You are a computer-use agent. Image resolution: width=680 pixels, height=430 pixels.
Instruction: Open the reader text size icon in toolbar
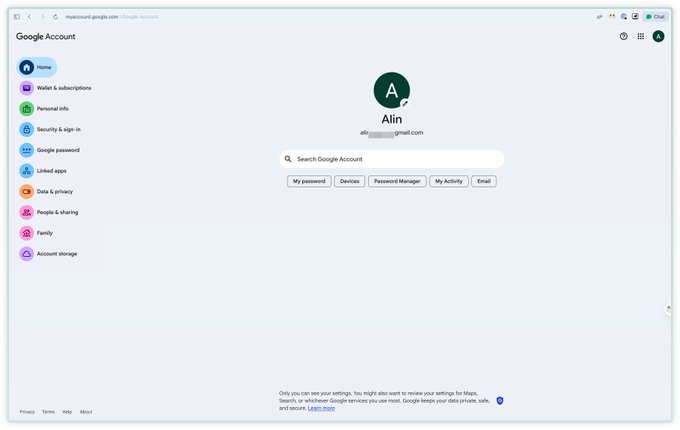pyautogui.click(x=600, y=16)
